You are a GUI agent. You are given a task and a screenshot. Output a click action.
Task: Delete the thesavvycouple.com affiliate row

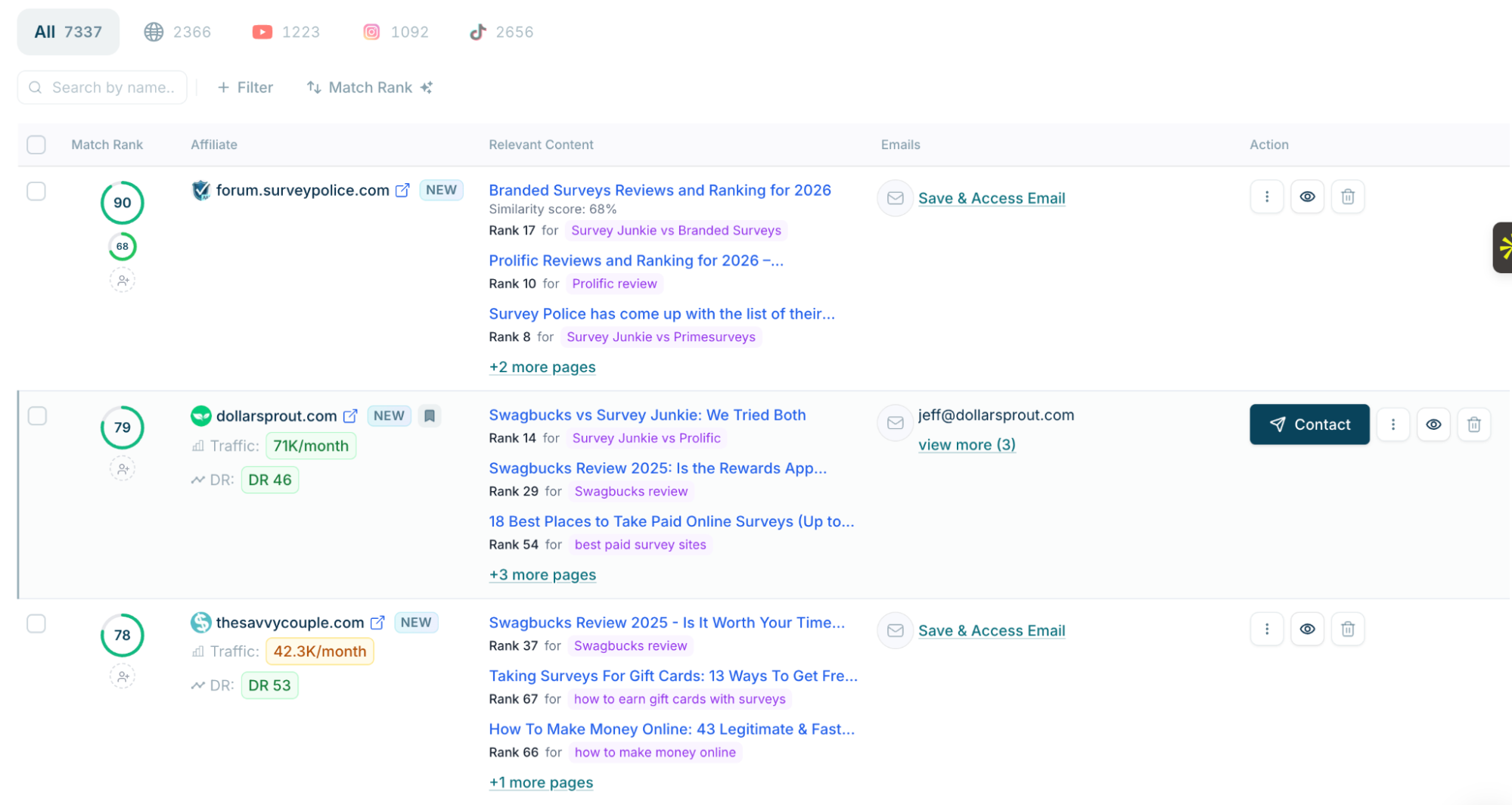coord(1348,628)
